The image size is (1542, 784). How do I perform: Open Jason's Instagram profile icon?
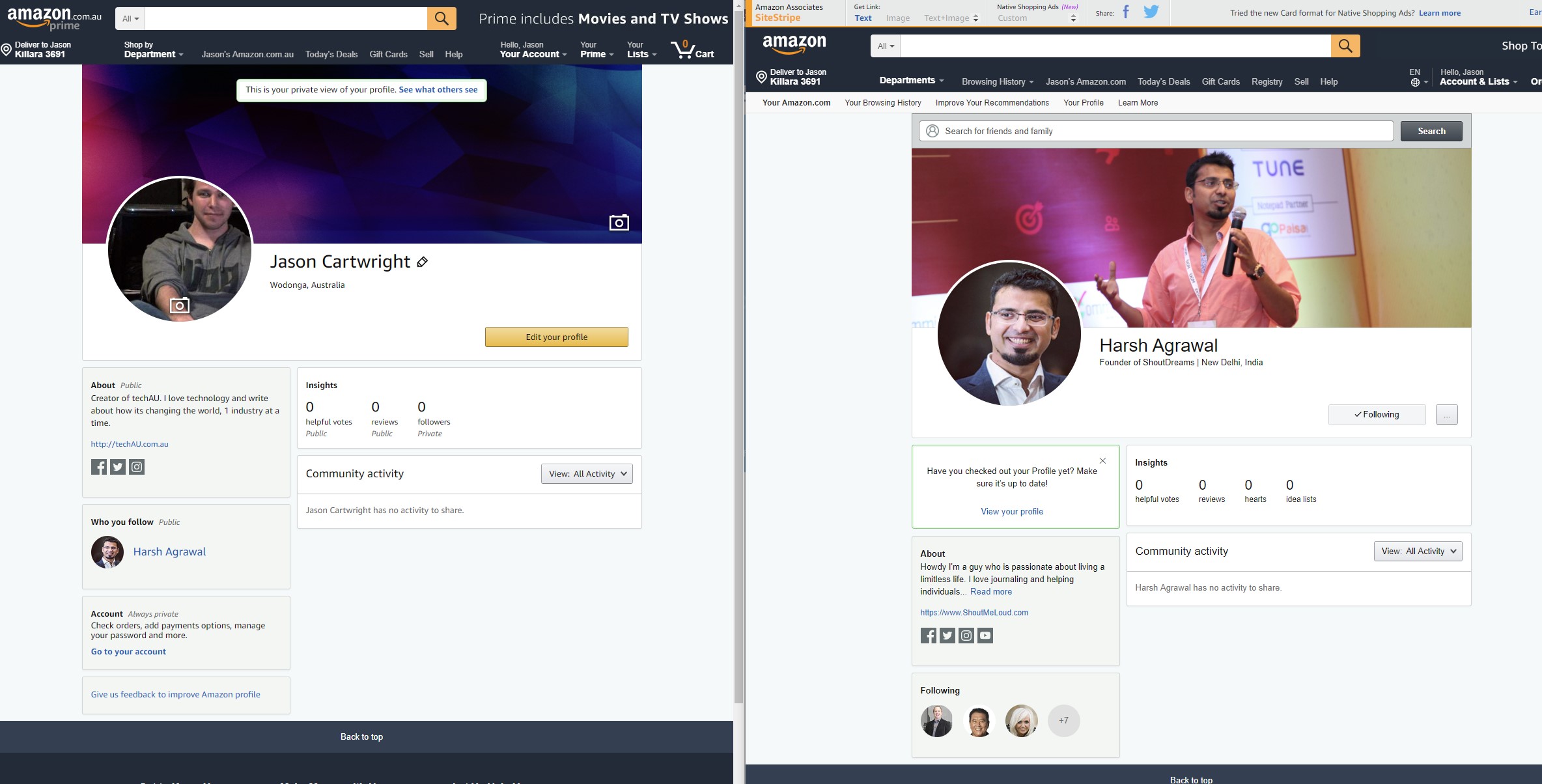point(137,466)
